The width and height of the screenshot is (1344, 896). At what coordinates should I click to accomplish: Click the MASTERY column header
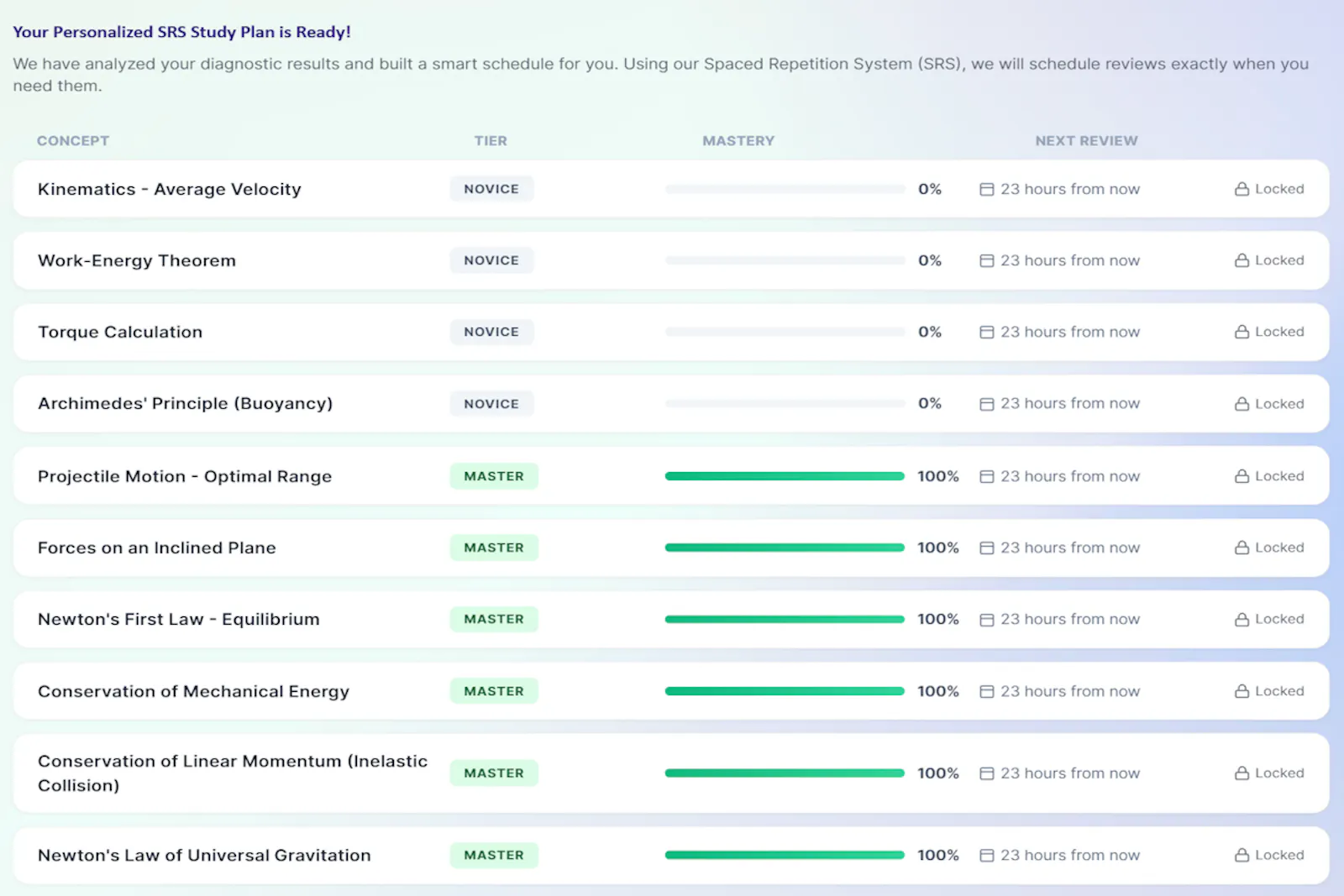[x=738, y=141]
